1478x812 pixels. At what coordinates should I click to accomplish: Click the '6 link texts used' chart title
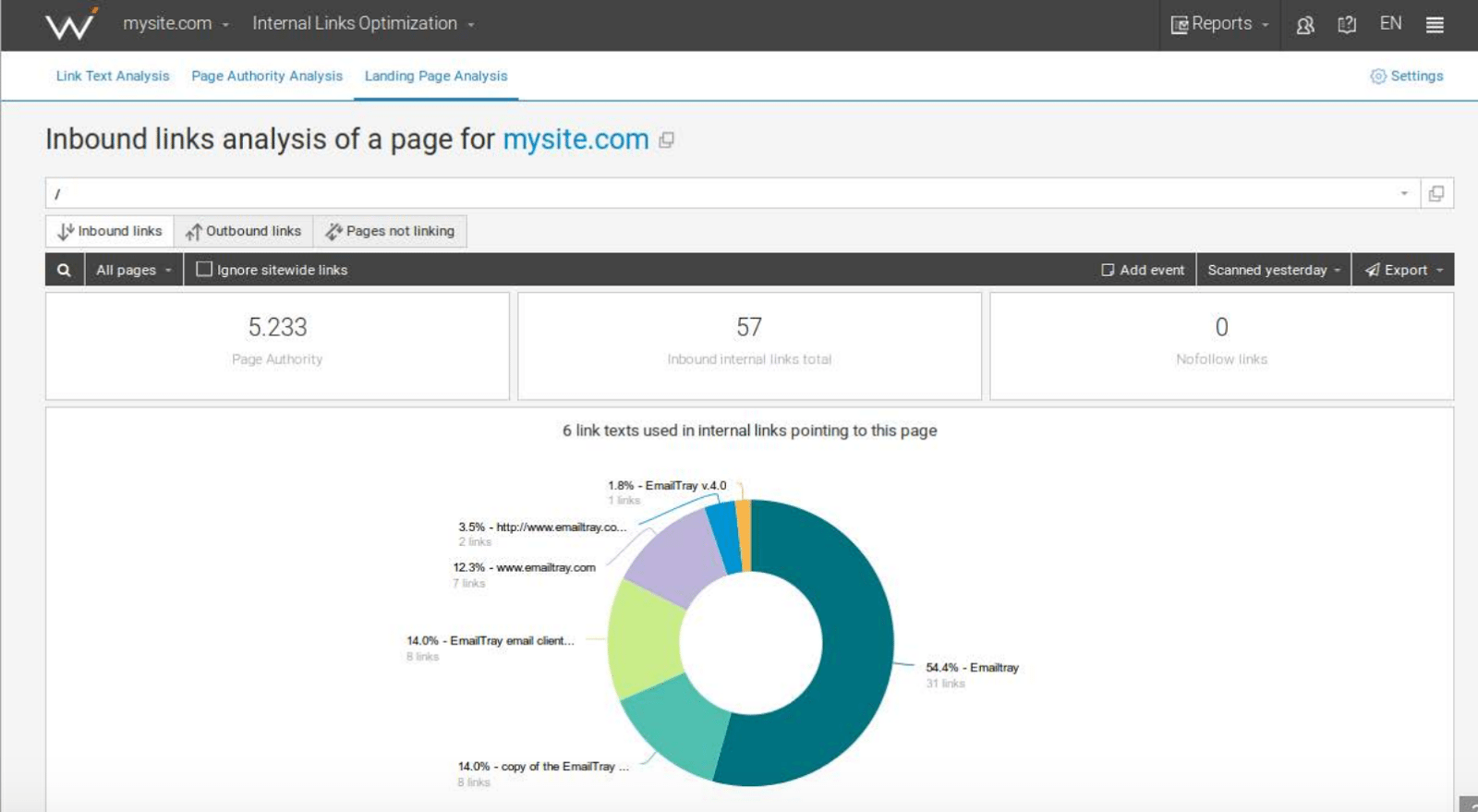click(x=749, y=430)
